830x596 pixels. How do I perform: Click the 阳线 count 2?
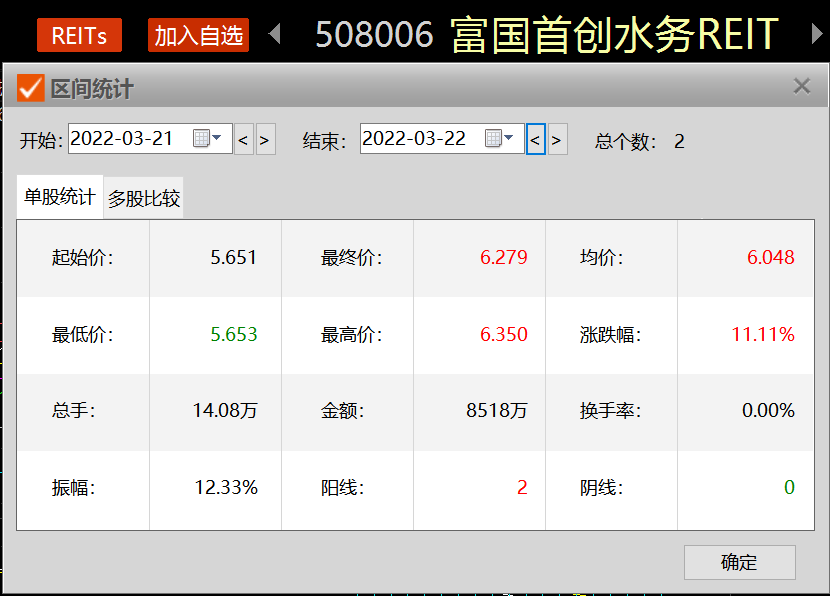click(x=522, y=487)
